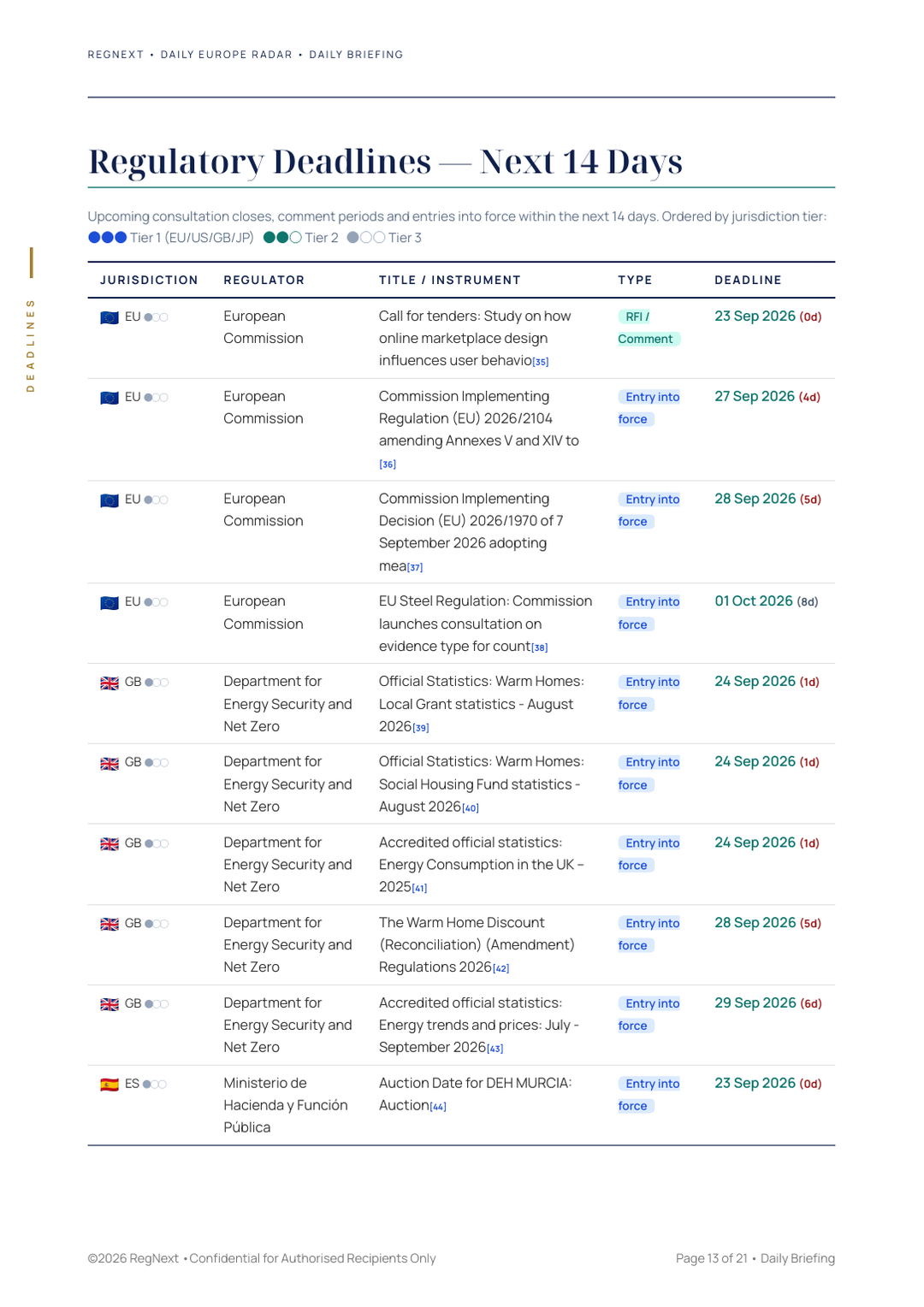Viewport: 924px width, 1307px height.
Task: Click the EU flag beside Regulation (EU) 2026/2104 row
Action: (x=110, y=398)
